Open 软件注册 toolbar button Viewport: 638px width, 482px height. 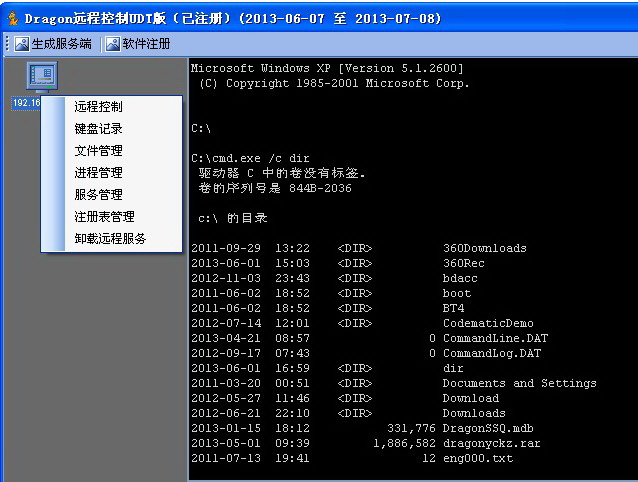[138, 44]
